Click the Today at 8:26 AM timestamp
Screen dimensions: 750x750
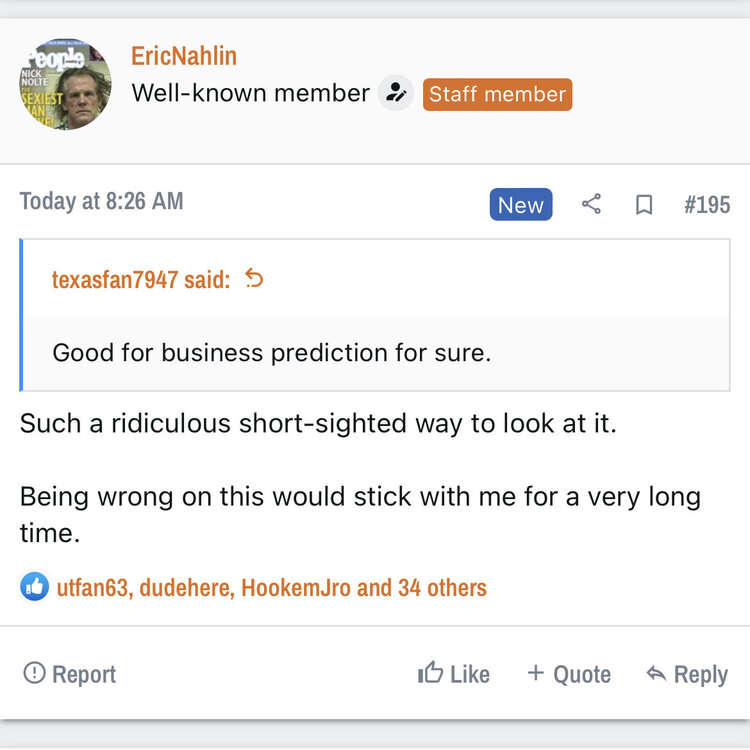pyautogui.click(x=101, y=201)
